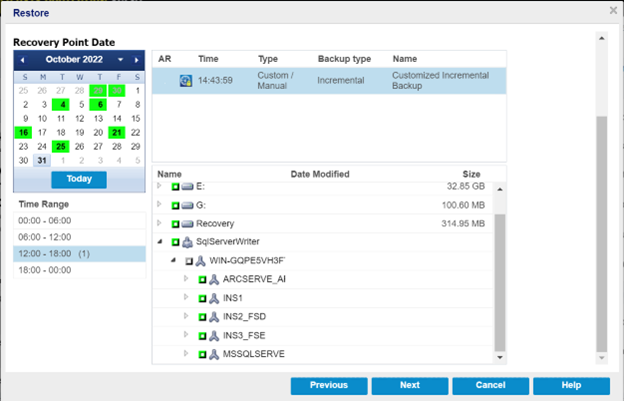Click the Cancel button
This screenshot has height=401, width=624.
click(491, 385)
